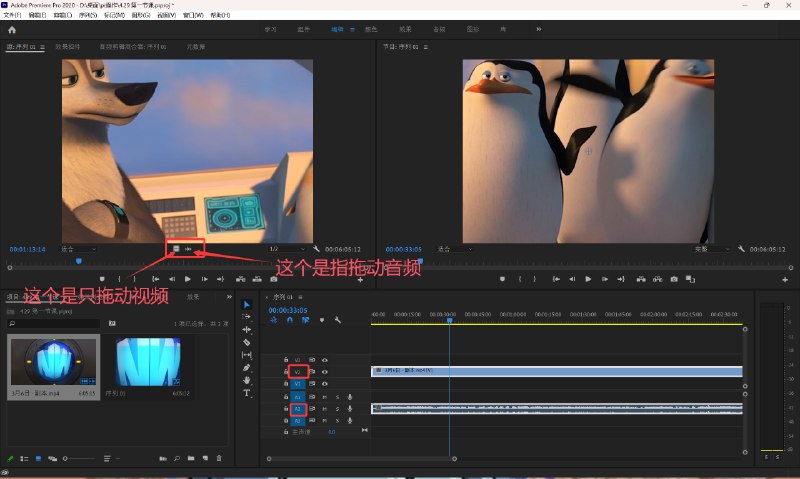Screen dimensions: 800x479
Task: Select the Selection tool arrow
Action: (x=247, y=304)
